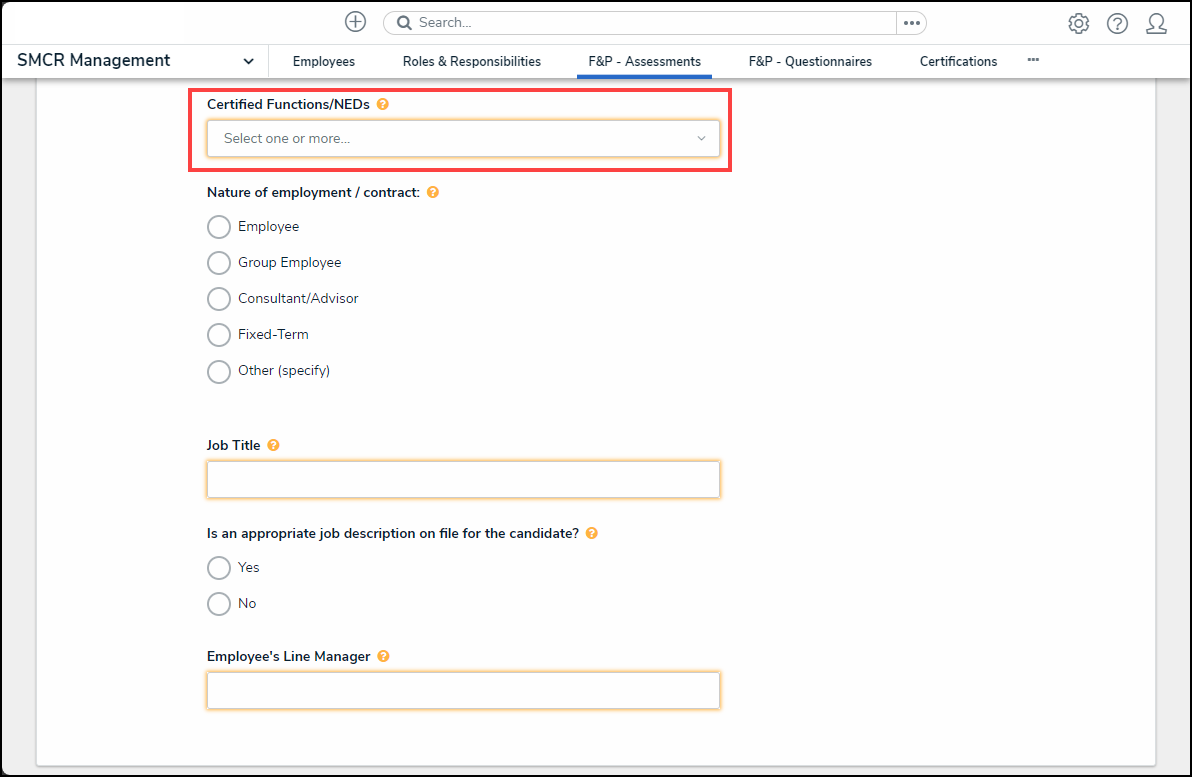Viewport: 1192px width, 777px height.
Task: Click the plus create-new icon
Action: (355, 22)
